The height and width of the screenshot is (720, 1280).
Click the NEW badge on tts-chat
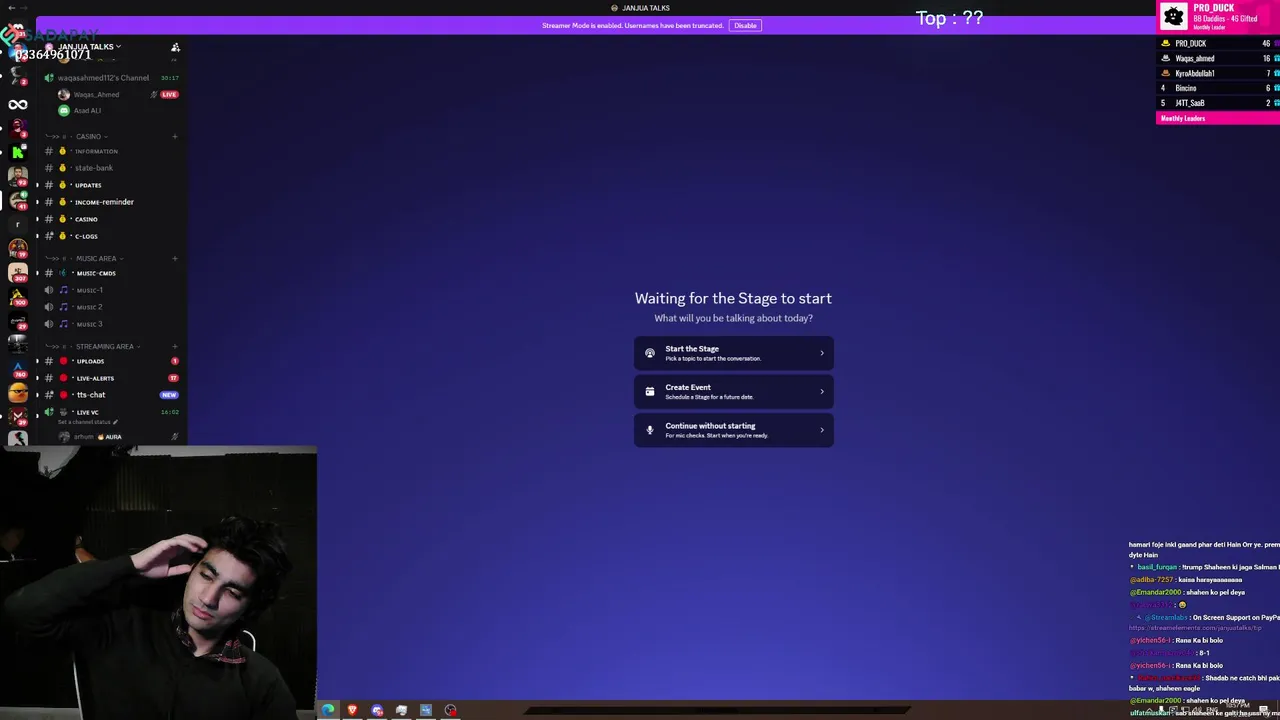(169, 395)
